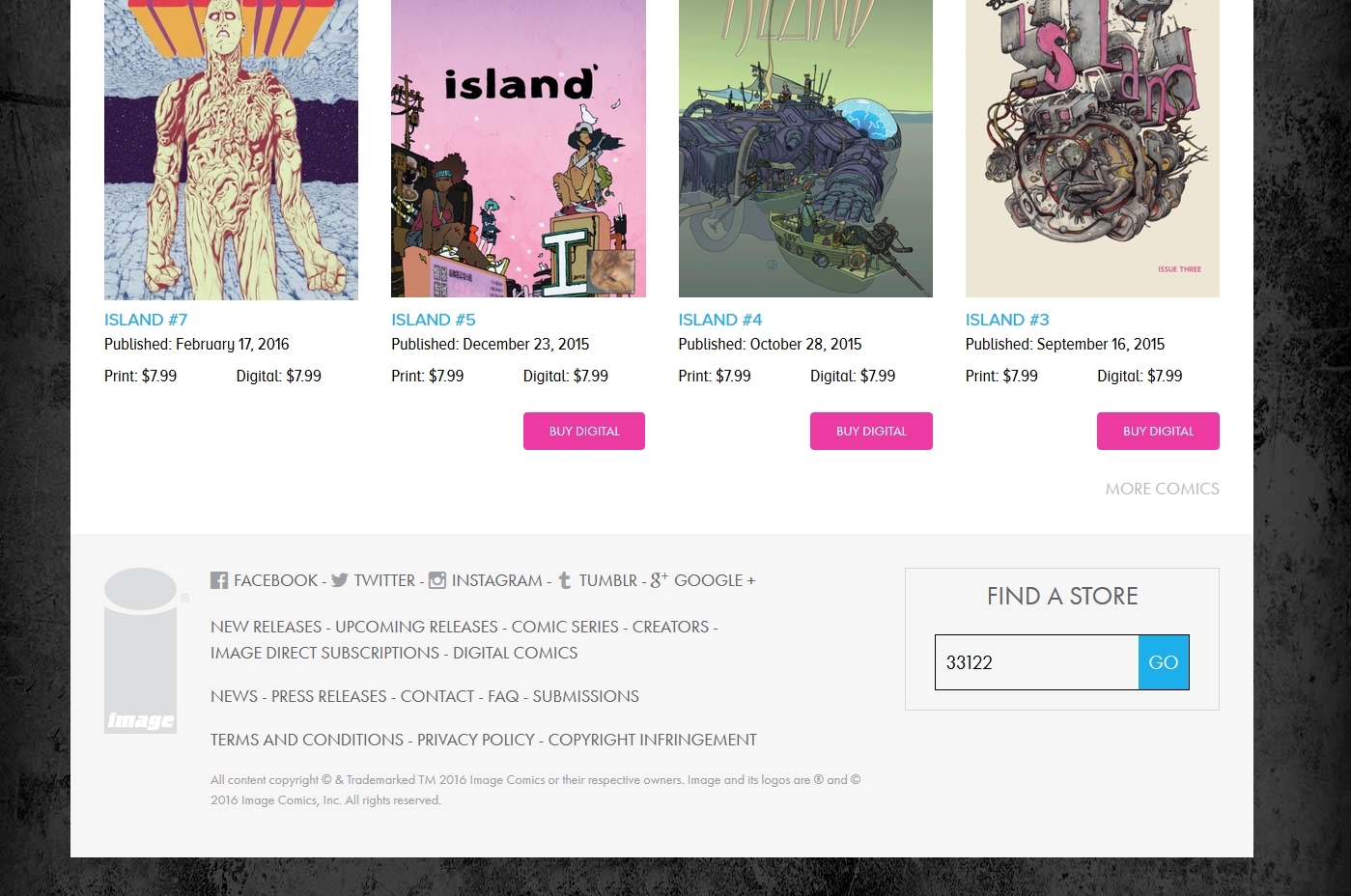Buy digital copy of Island #3
1351x896 pixels.
(x=1158, y=432)
